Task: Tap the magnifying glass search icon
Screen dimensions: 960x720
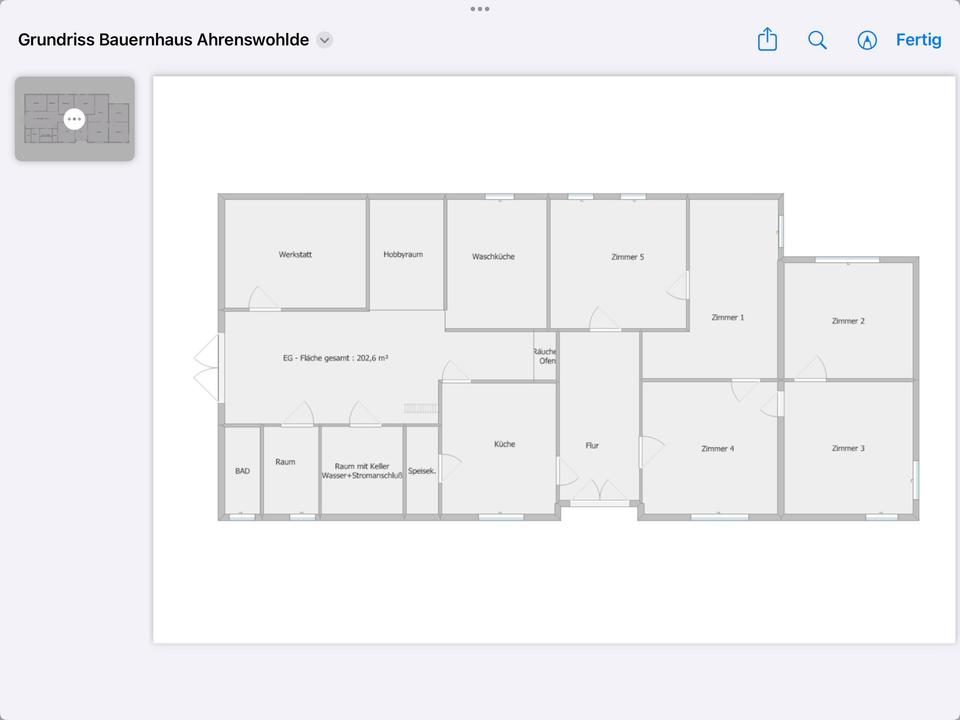Action: click(817, 40)
